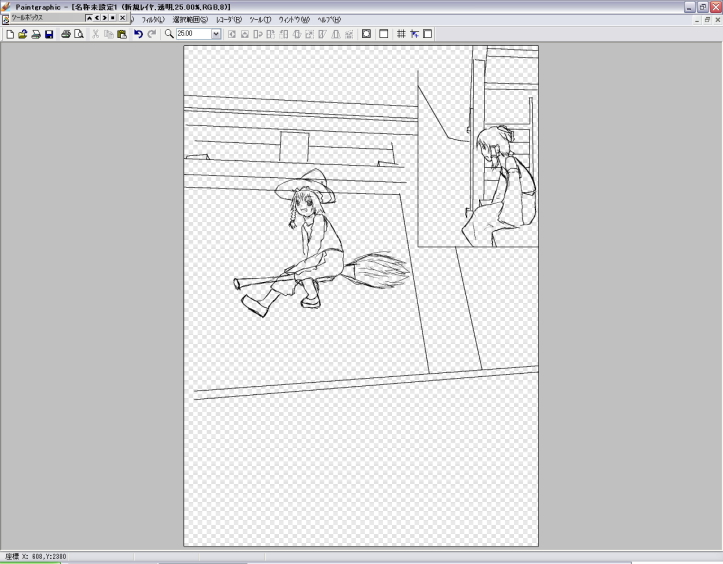Undo the last stroke
The width and height of the screenshot is (723, 564).
(138, 34)
